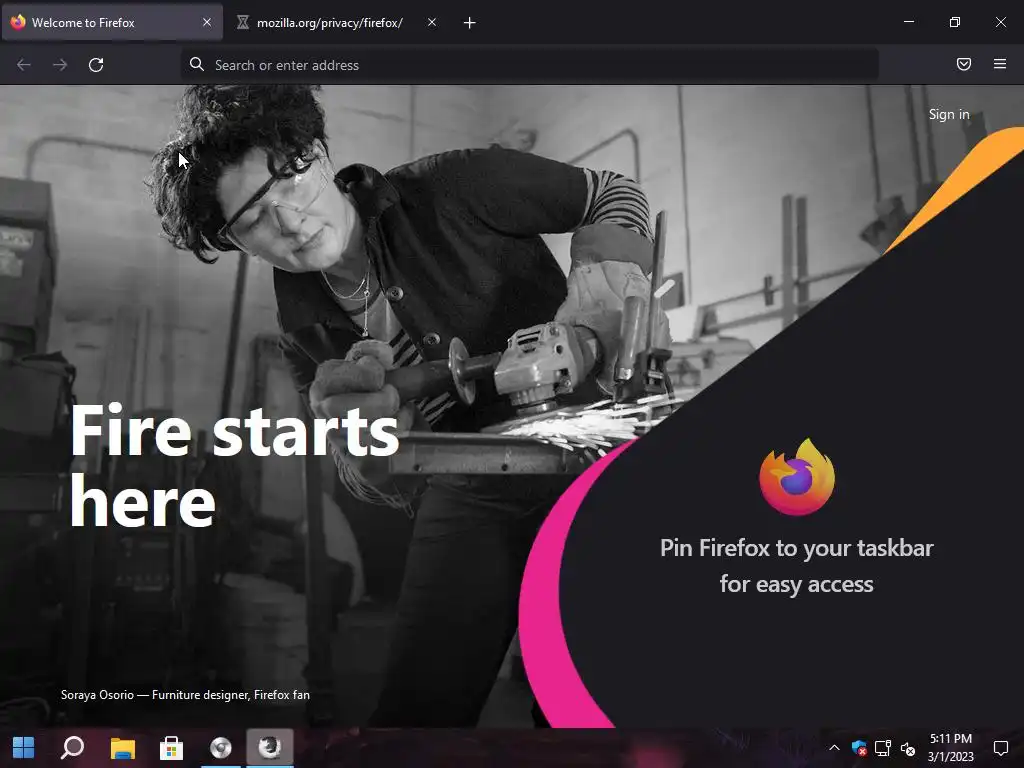Click the Firefox logo on the welcome panel
1024x768 pixels.
(x=797, y=477)
